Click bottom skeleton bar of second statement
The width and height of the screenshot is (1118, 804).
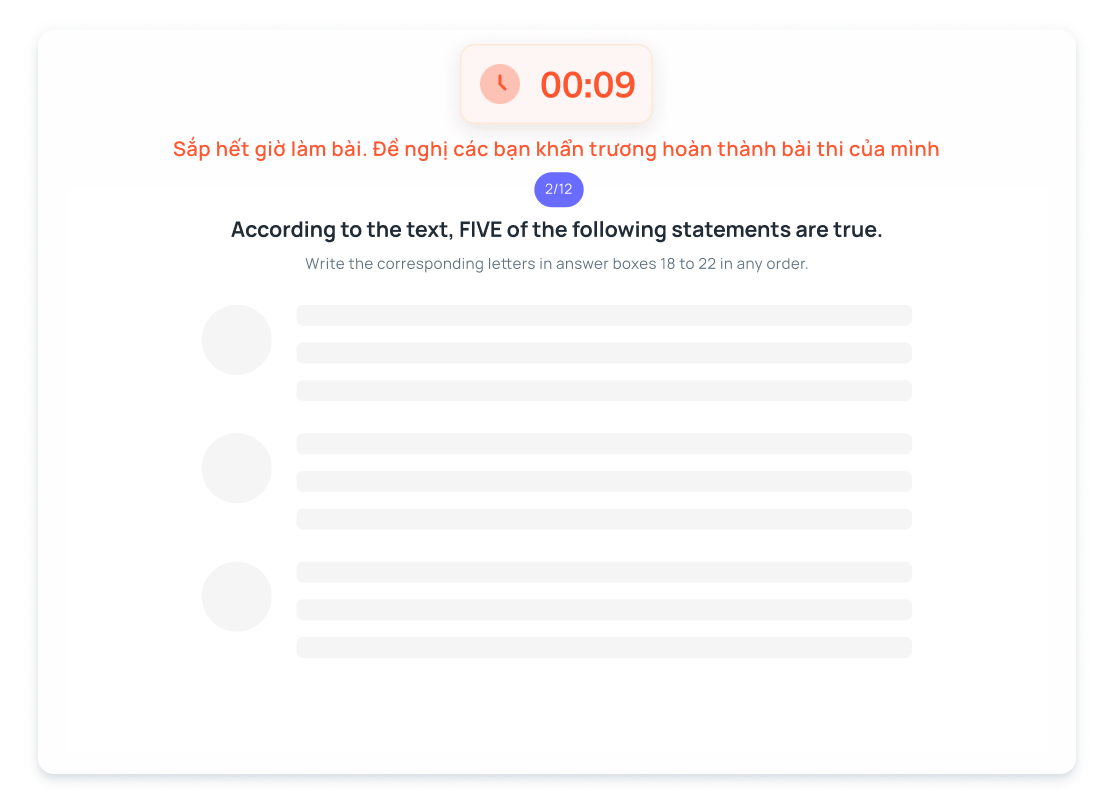[x=604, y=518]
